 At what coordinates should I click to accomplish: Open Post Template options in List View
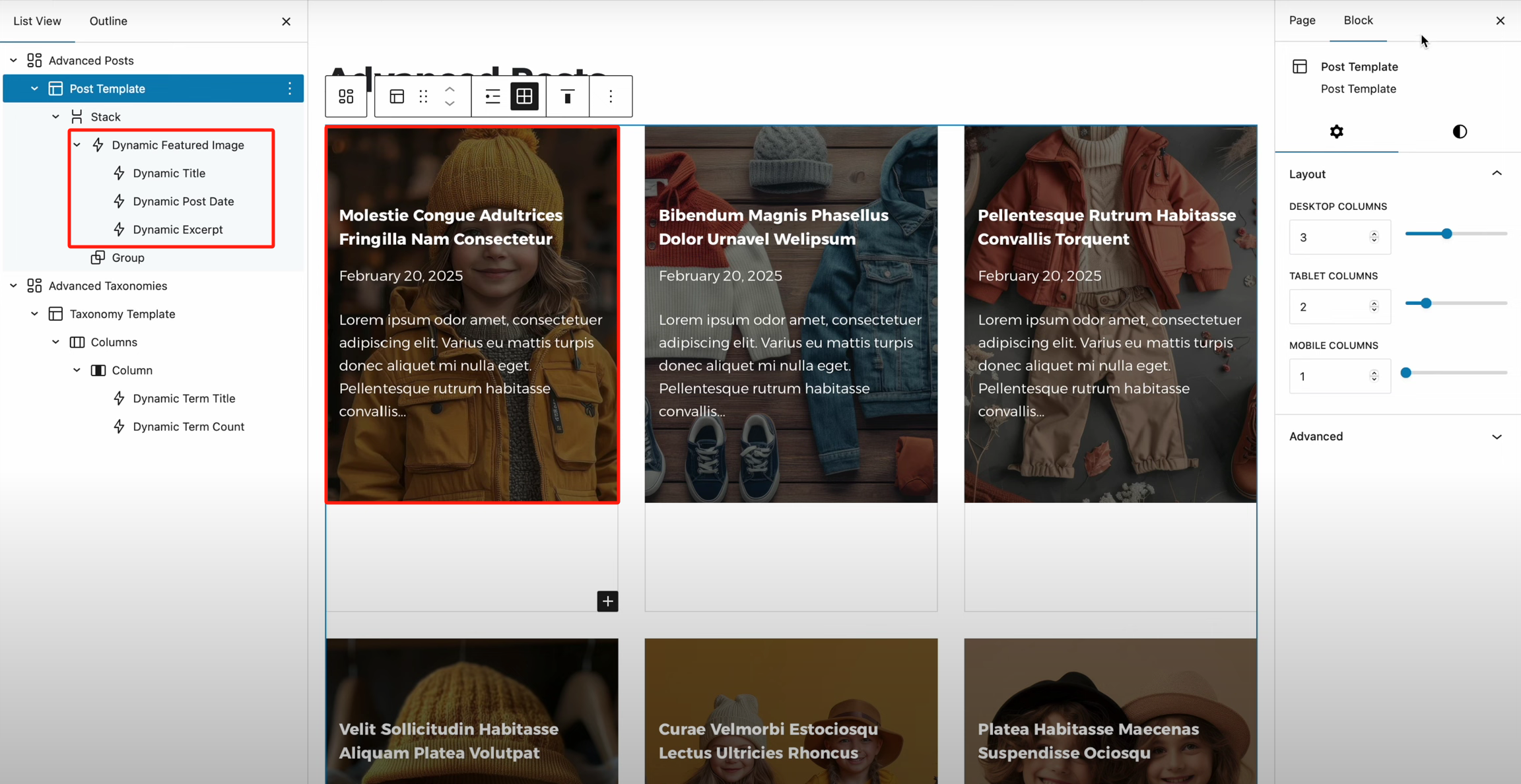click(289, 88)
